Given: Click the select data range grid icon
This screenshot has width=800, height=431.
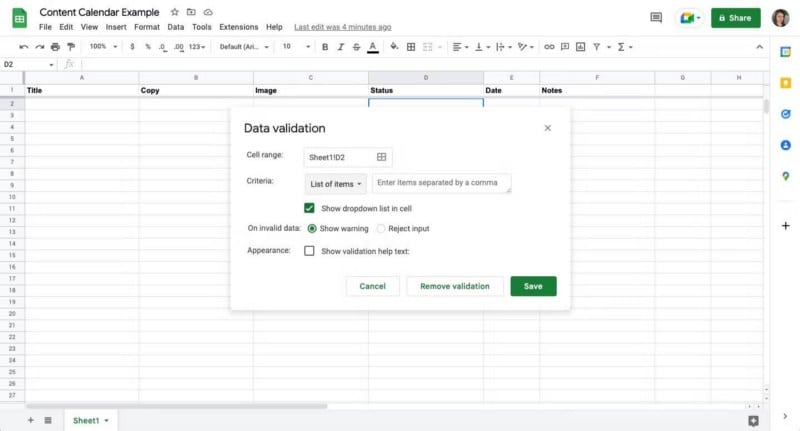Looking at the screenshot, I should tap(381, 157).
